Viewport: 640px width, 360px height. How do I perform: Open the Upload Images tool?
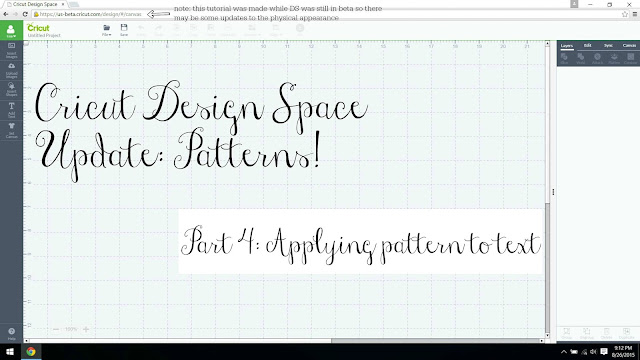point(11,70)
